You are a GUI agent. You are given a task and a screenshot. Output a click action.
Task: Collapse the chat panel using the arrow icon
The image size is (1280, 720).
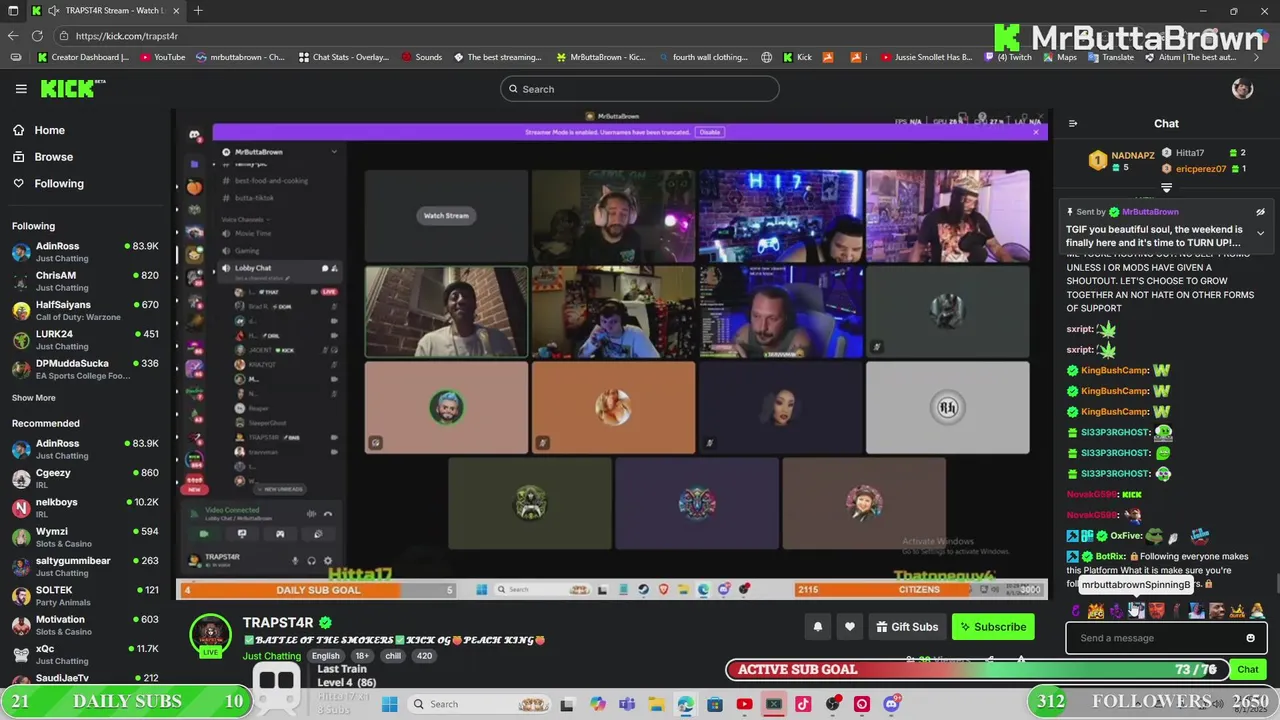[1073, 124]
